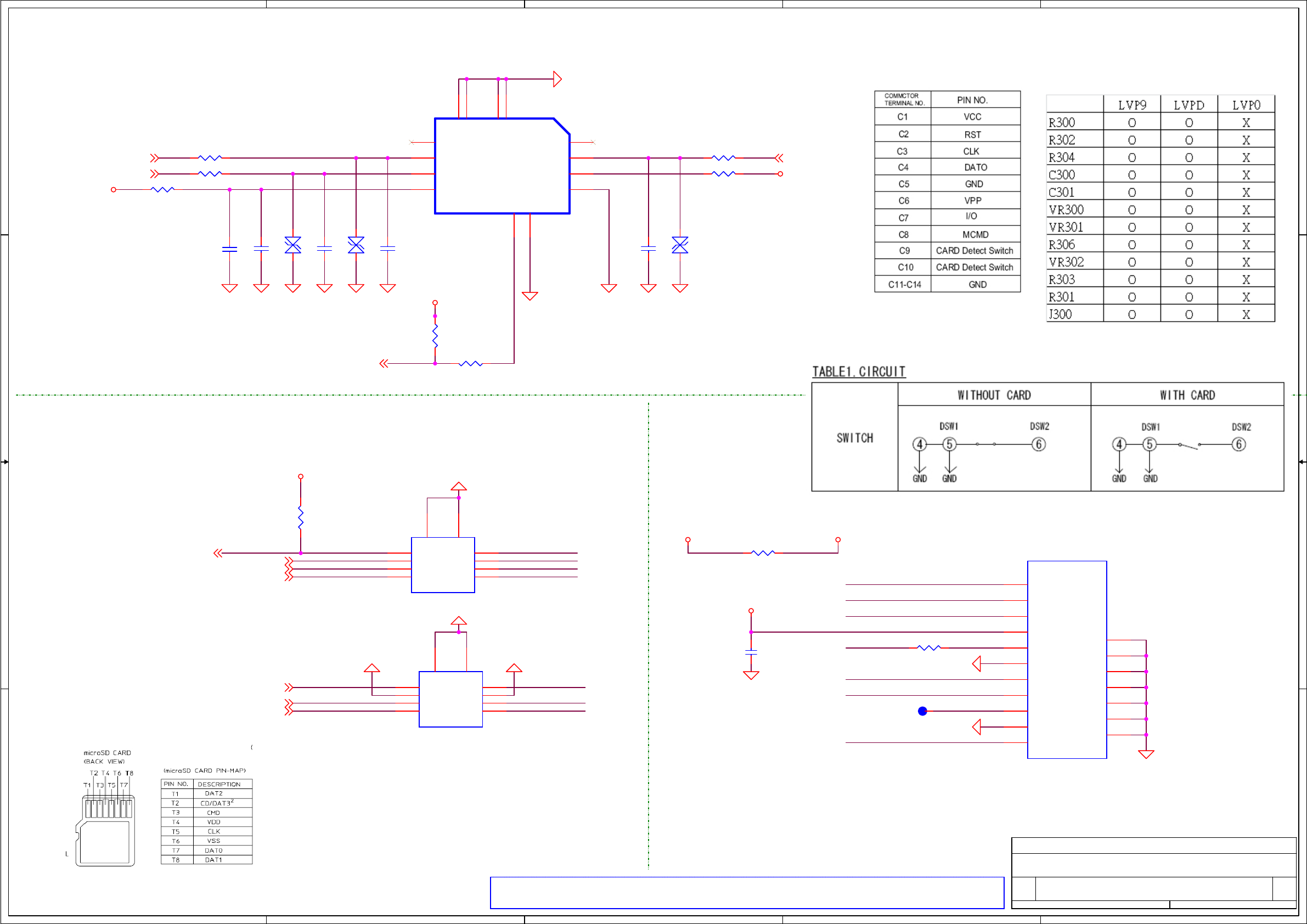The height and width of the screenshot is (924, 1307).
Task: Click the CD/DAT3 entry in microSD pin-map
Action: pos(216,803)
